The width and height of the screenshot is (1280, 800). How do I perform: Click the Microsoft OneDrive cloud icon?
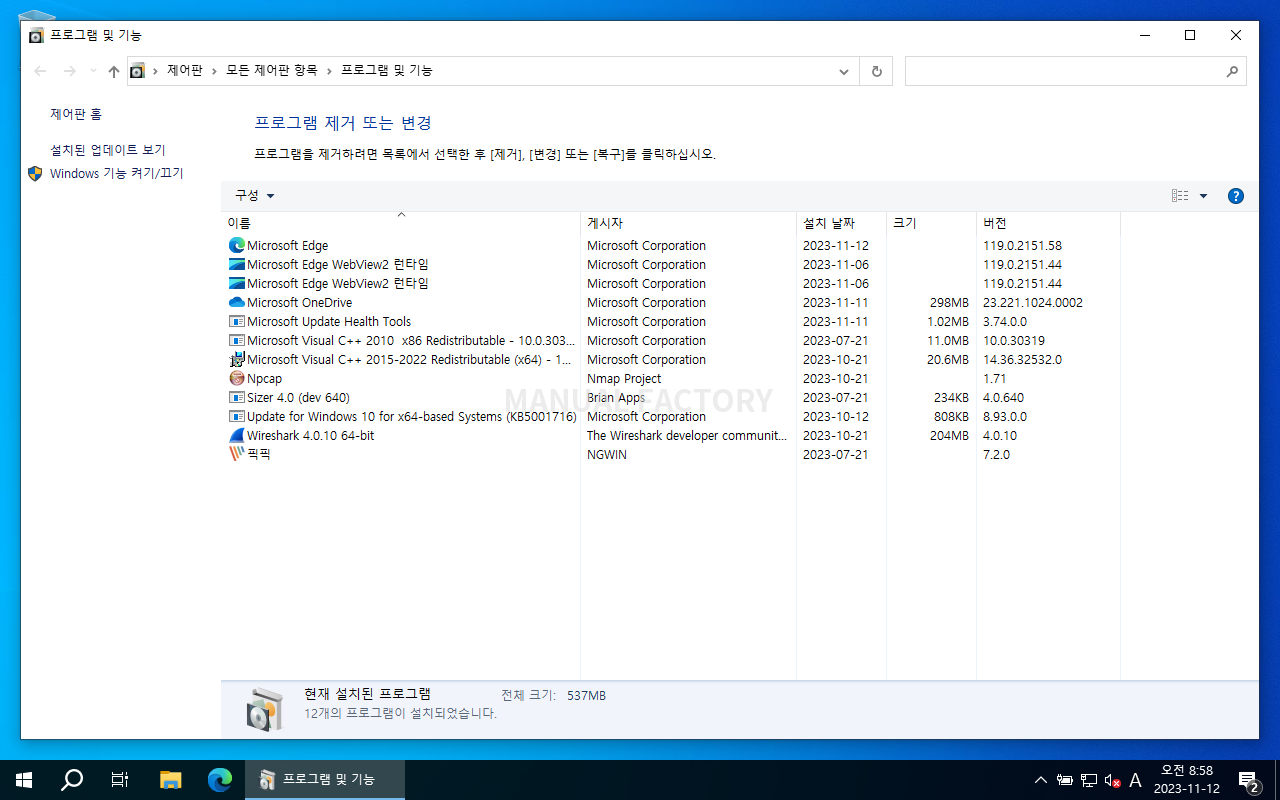tap(237, 302)
